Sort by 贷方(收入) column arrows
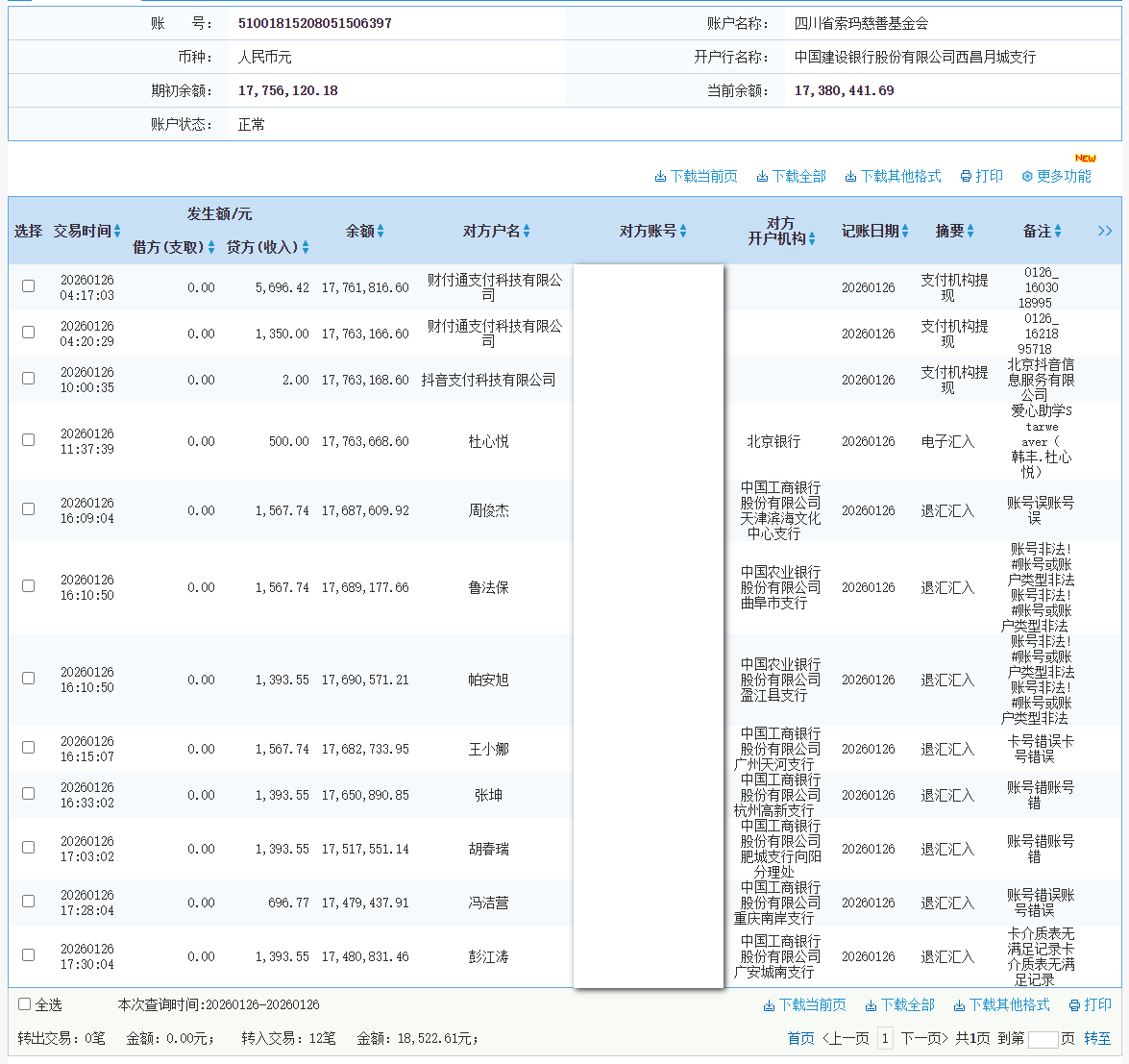This screenshot has height=1064, width=1129. (x=306, y=248)
